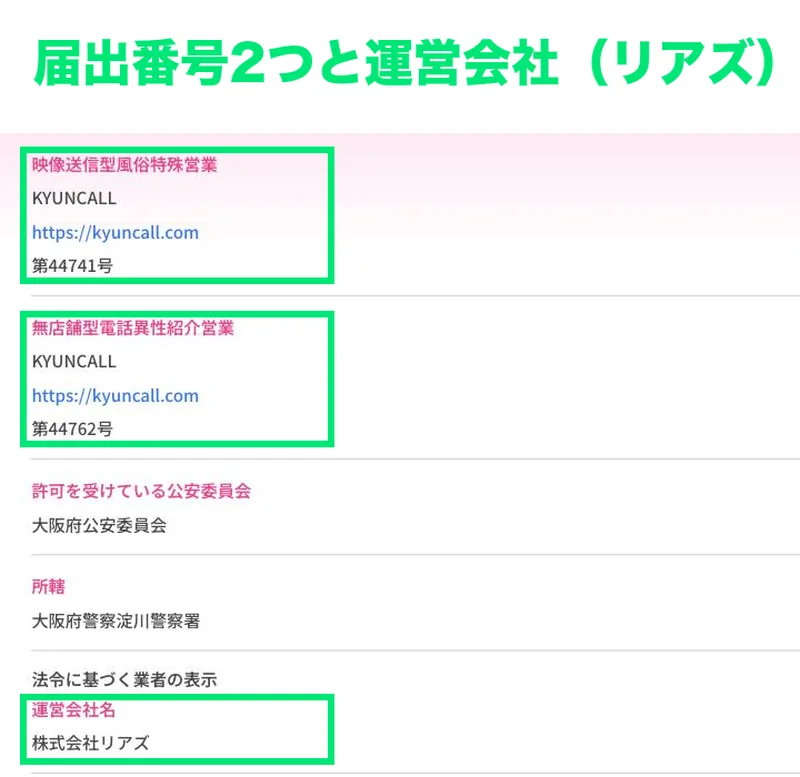
Task: Click KYUNCALL text above 第44762号
Action: pos(74,362)
